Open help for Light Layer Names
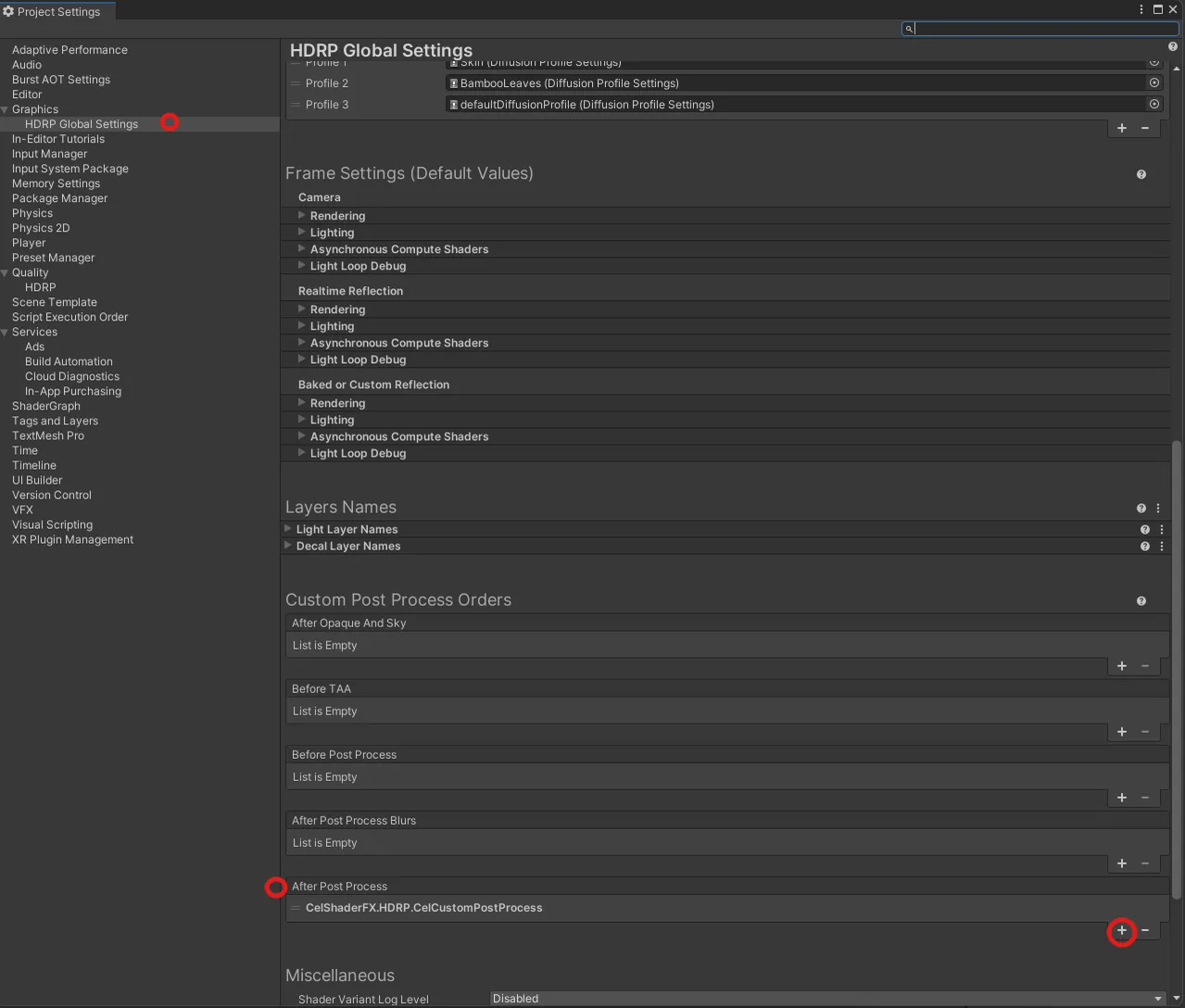Screen dimensions: 1185x1008 [1145, 530]
